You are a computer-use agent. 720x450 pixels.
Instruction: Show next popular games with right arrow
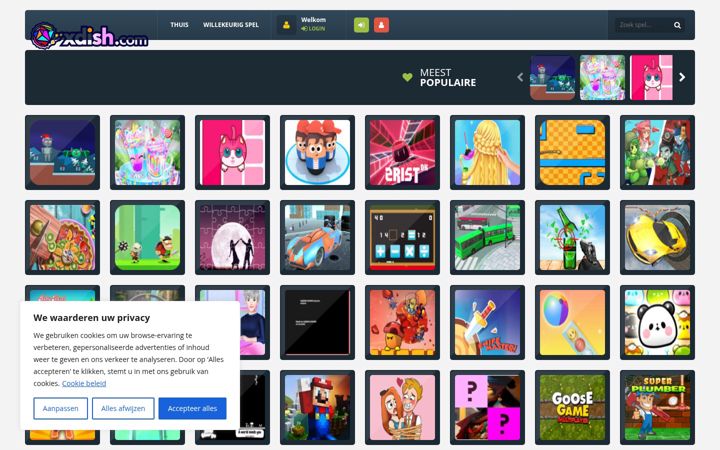[x=682, y=77]
